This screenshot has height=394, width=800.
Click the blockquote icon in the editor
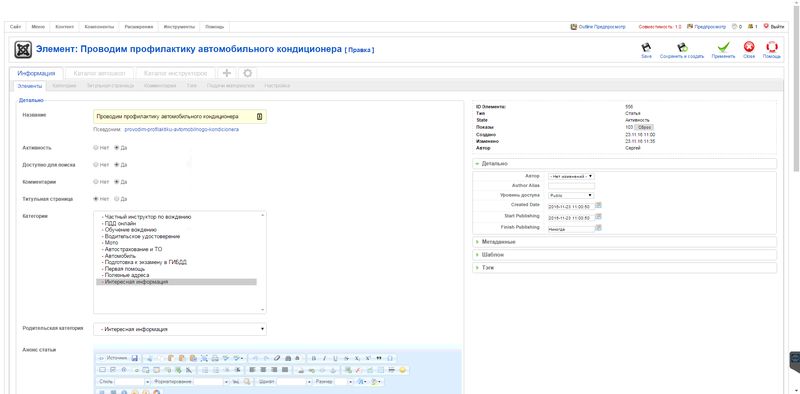tap(379, 358)
